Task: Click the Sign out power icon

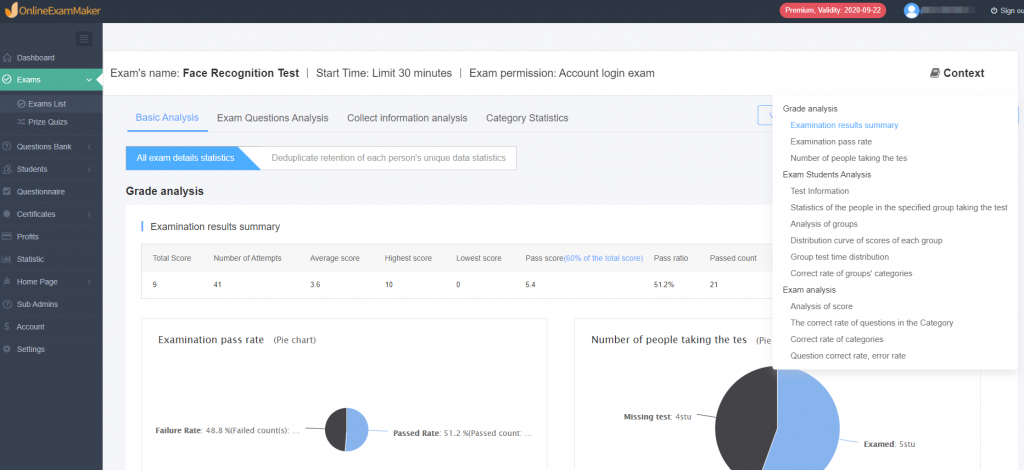Action: pyautogui.click(x=993, y=11)
